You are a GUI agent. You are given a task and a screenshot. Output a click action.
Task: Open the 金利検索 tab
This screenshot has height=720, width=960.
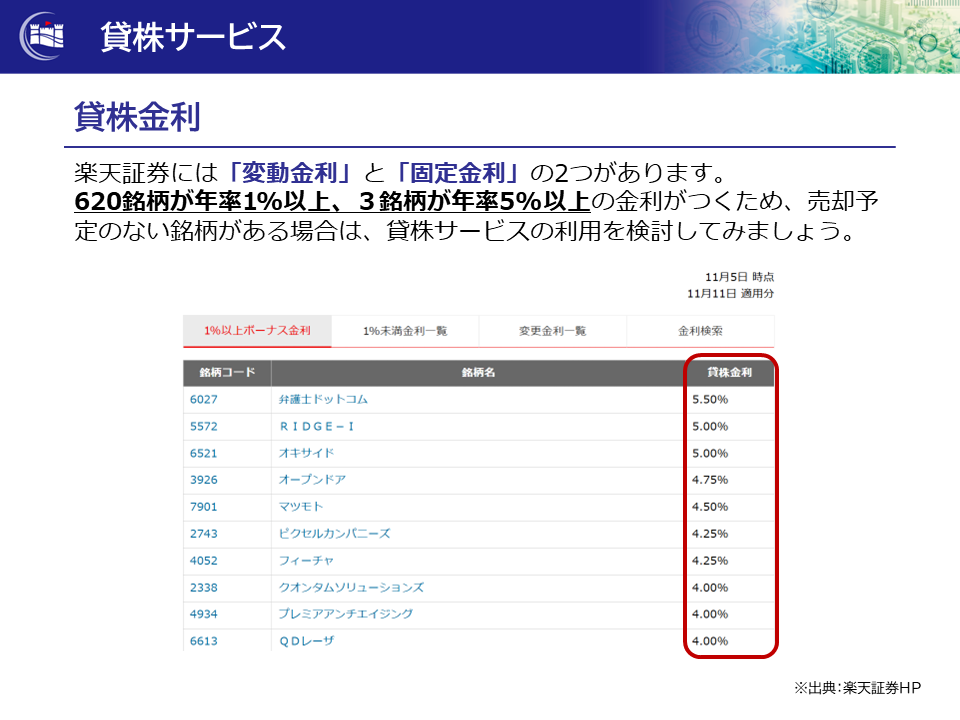(x=700, y=331)
